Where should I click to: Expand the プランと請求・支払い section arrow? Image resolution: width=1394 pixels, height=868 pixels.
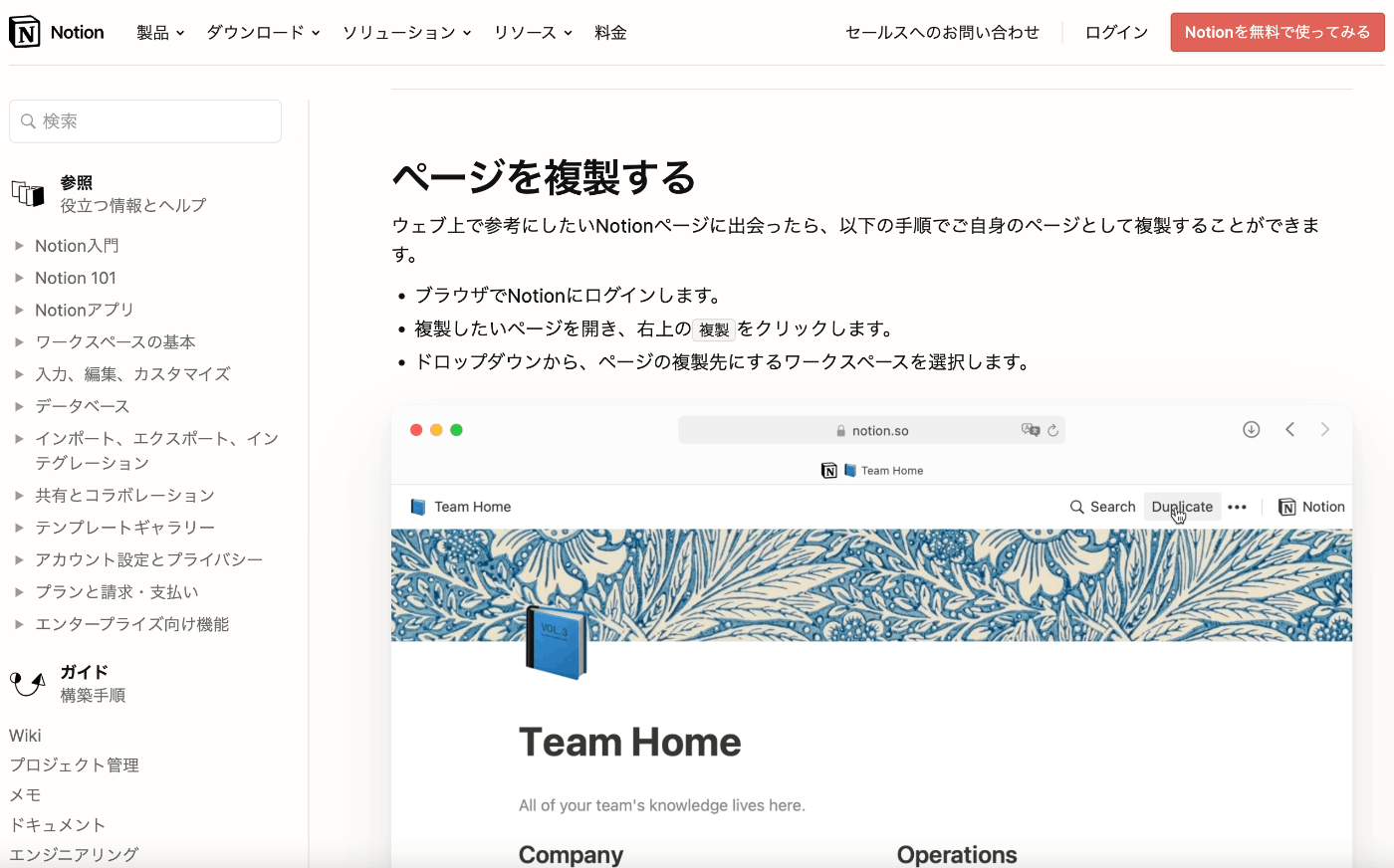[19, 591]
